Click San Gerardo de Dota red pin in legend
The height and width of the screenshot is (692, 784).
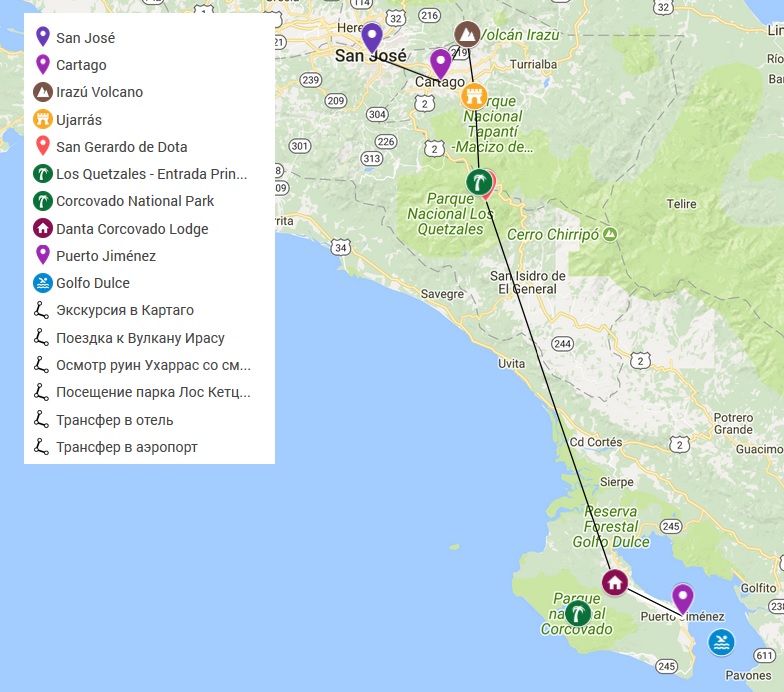click(x=43, y=146)
